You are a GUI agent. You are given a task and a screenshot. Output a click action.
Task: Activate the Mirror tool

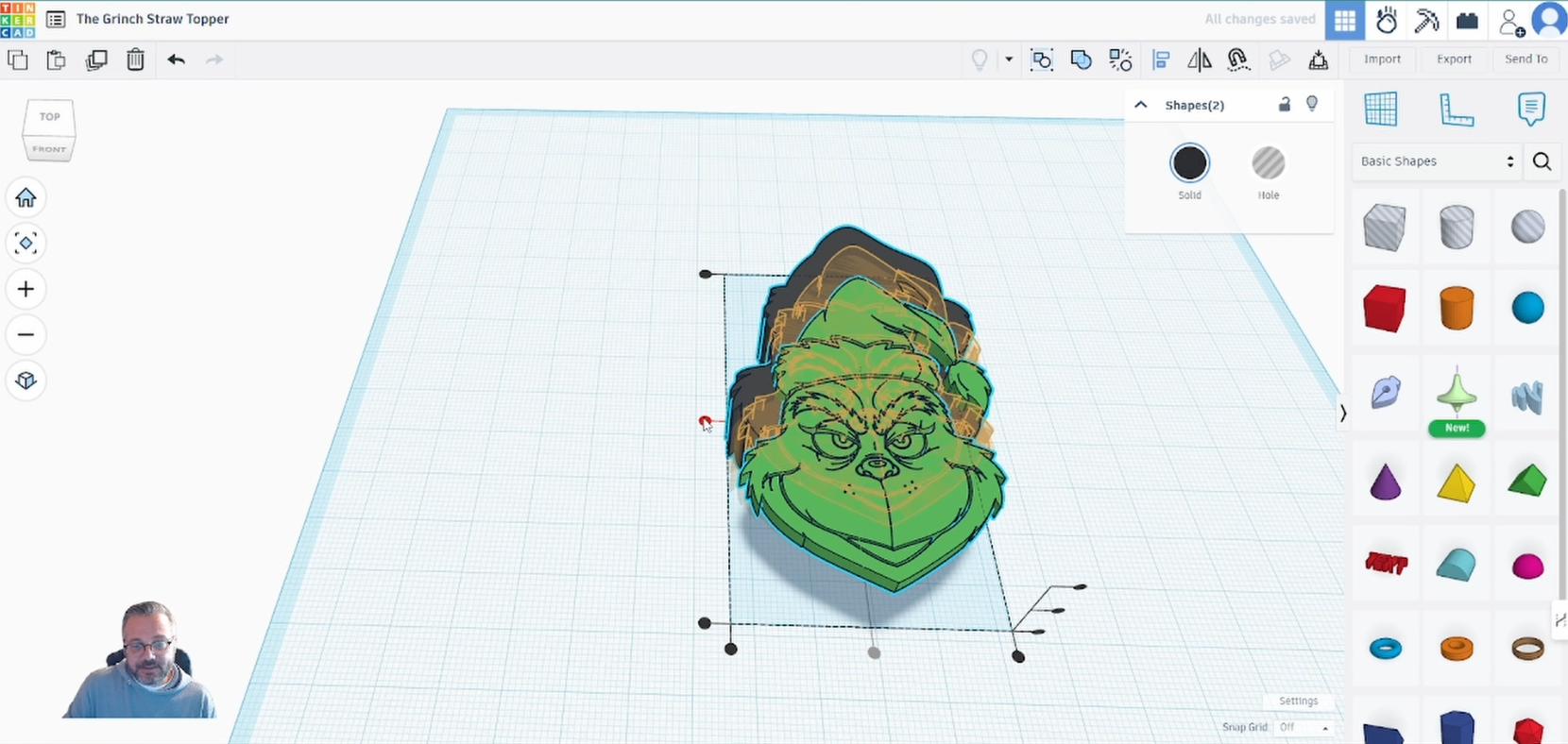click(1199, 60)
